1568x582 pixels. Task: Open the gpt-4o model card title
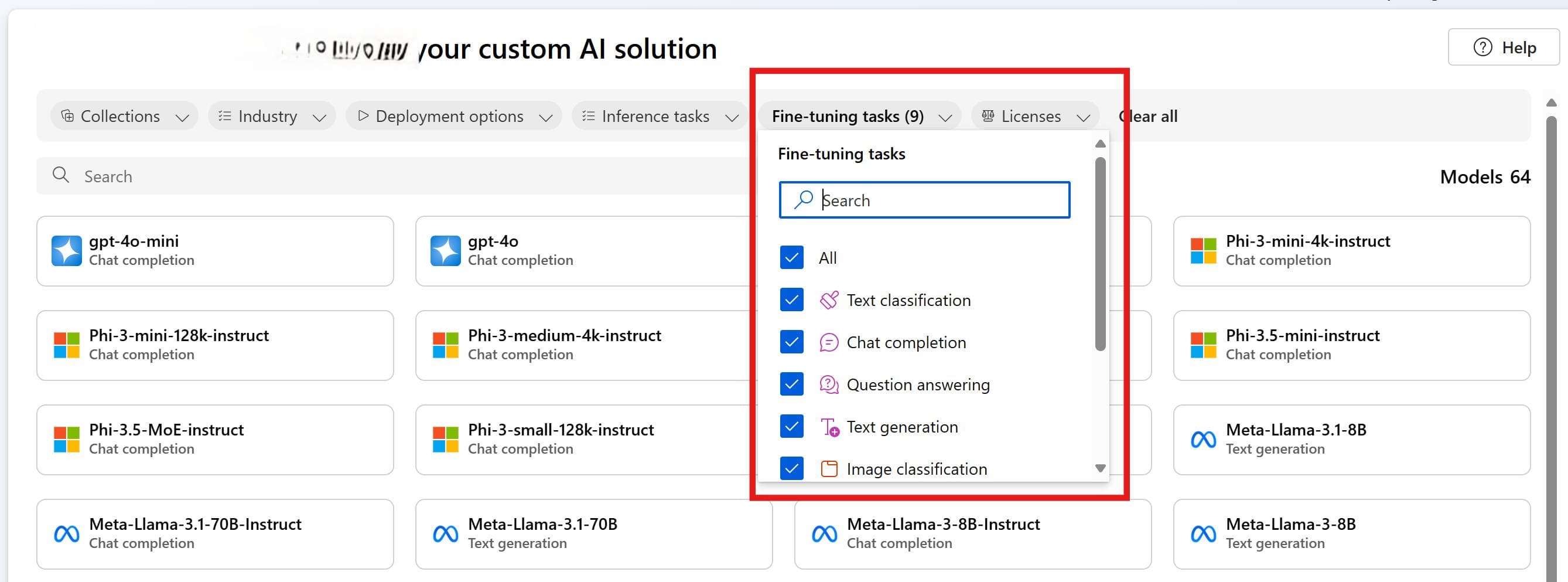coord(493,241)
